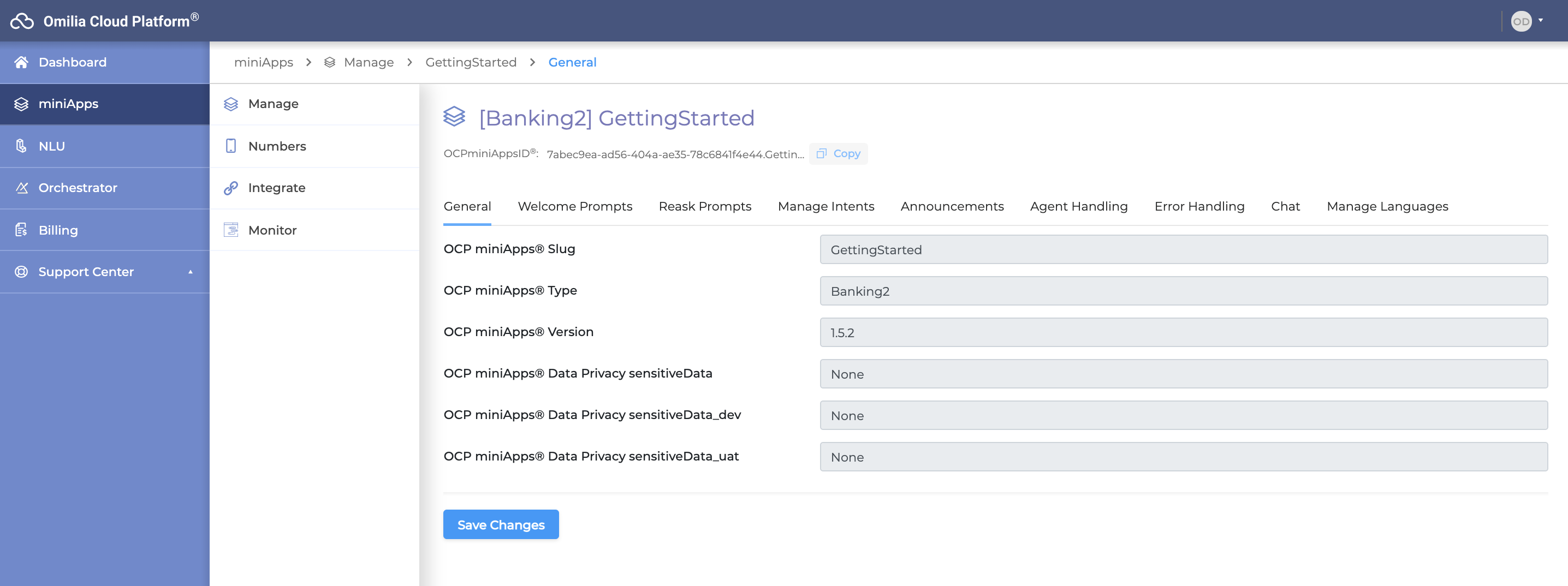Viewport: 1568px width, 586px height.
Task: Click the Orchestrator icon in sidebar
Action: point(21,188)
